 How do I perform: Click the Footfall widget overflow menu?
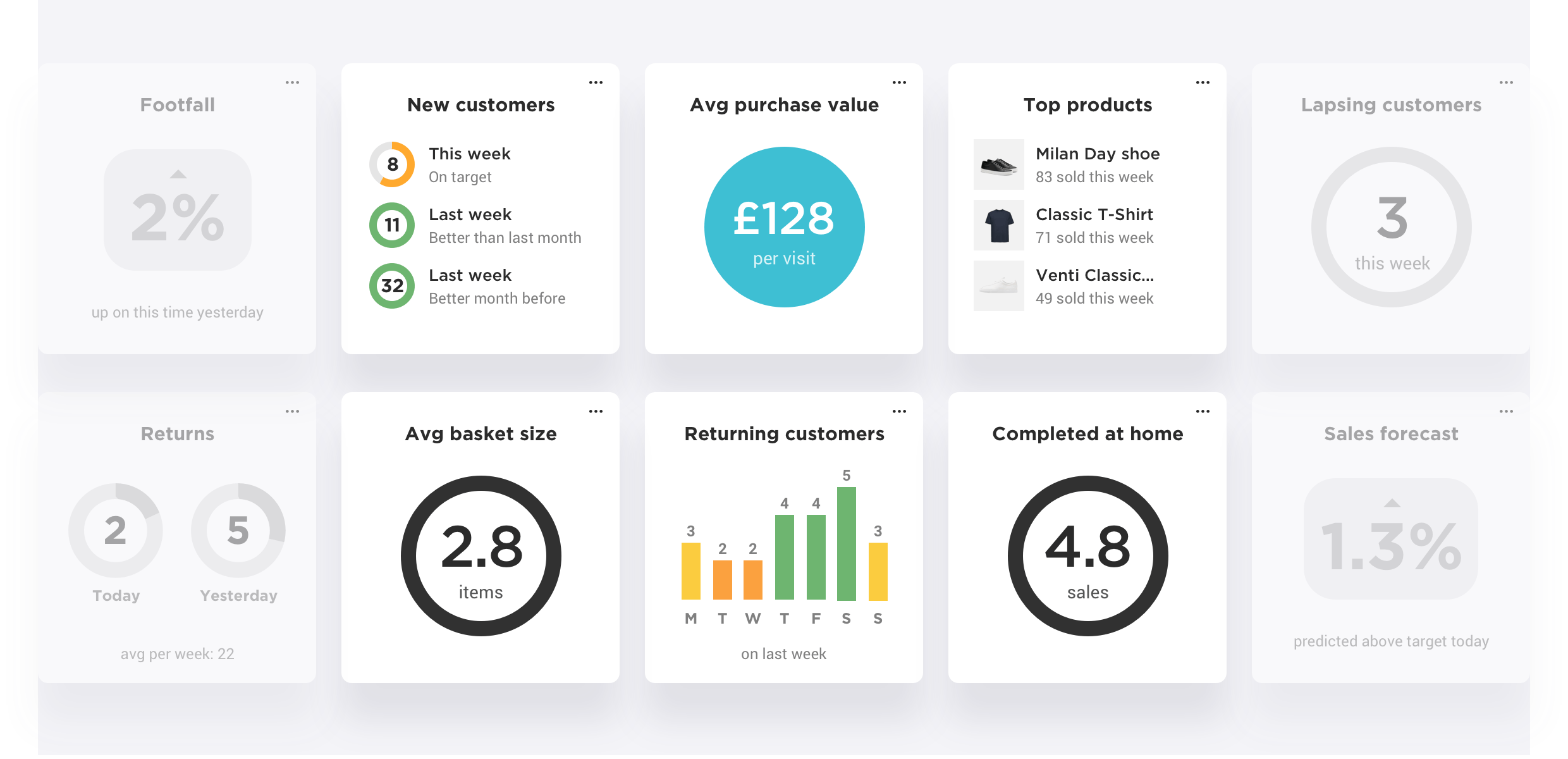[292, 82]
